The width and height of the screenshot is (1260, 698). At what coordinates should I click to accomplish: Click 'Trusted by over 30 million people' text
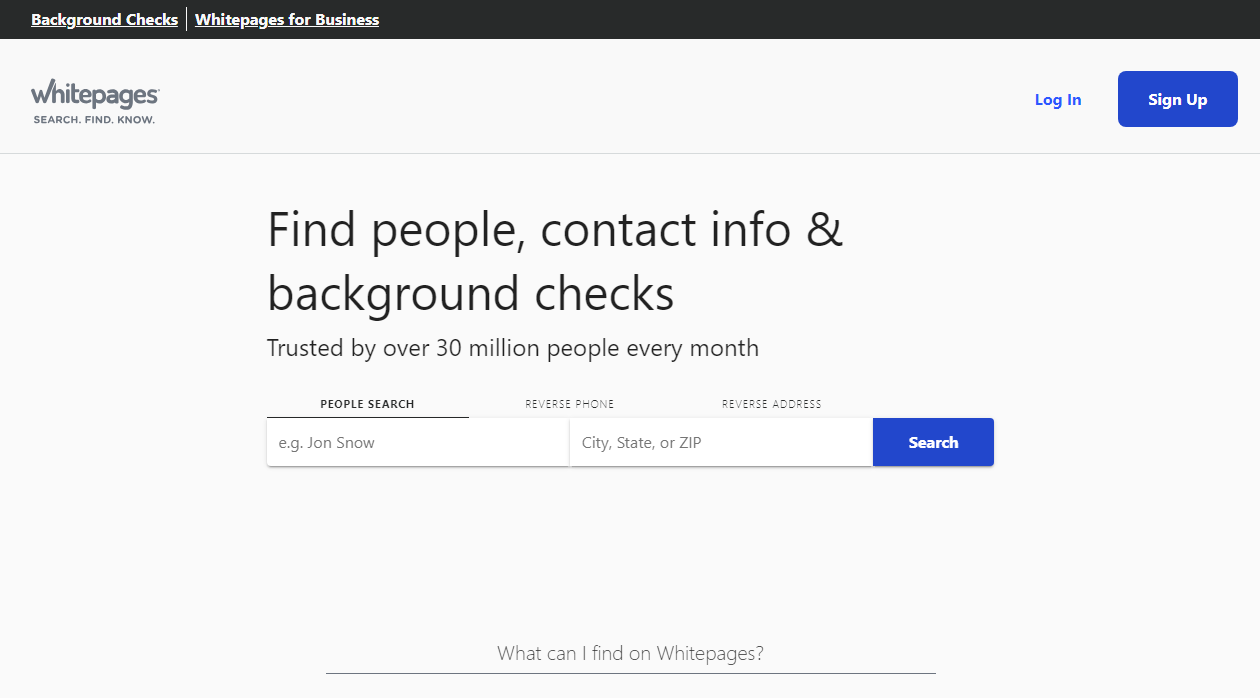click(x=513, y=348)
